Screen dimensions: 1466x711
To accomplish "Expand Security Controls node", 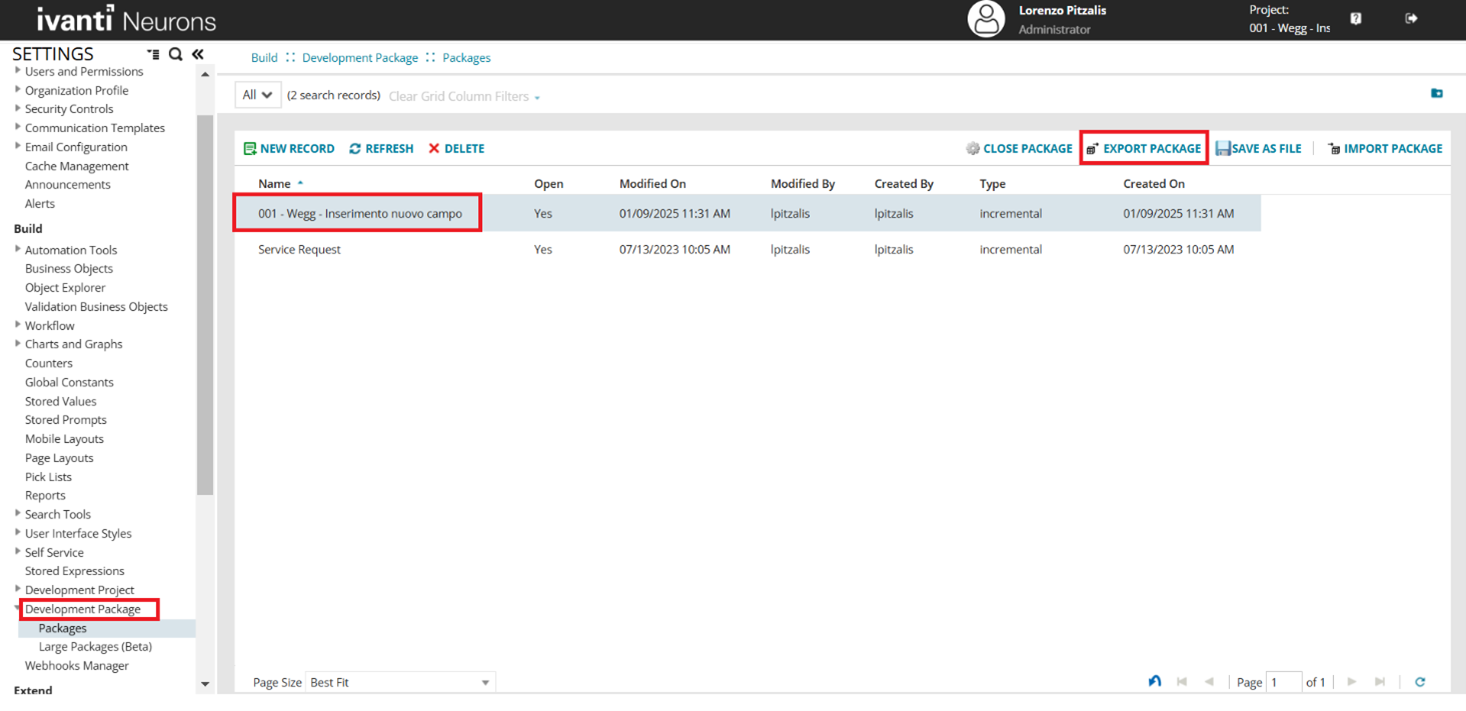I will pyautogui.click(x=18, y=108).
